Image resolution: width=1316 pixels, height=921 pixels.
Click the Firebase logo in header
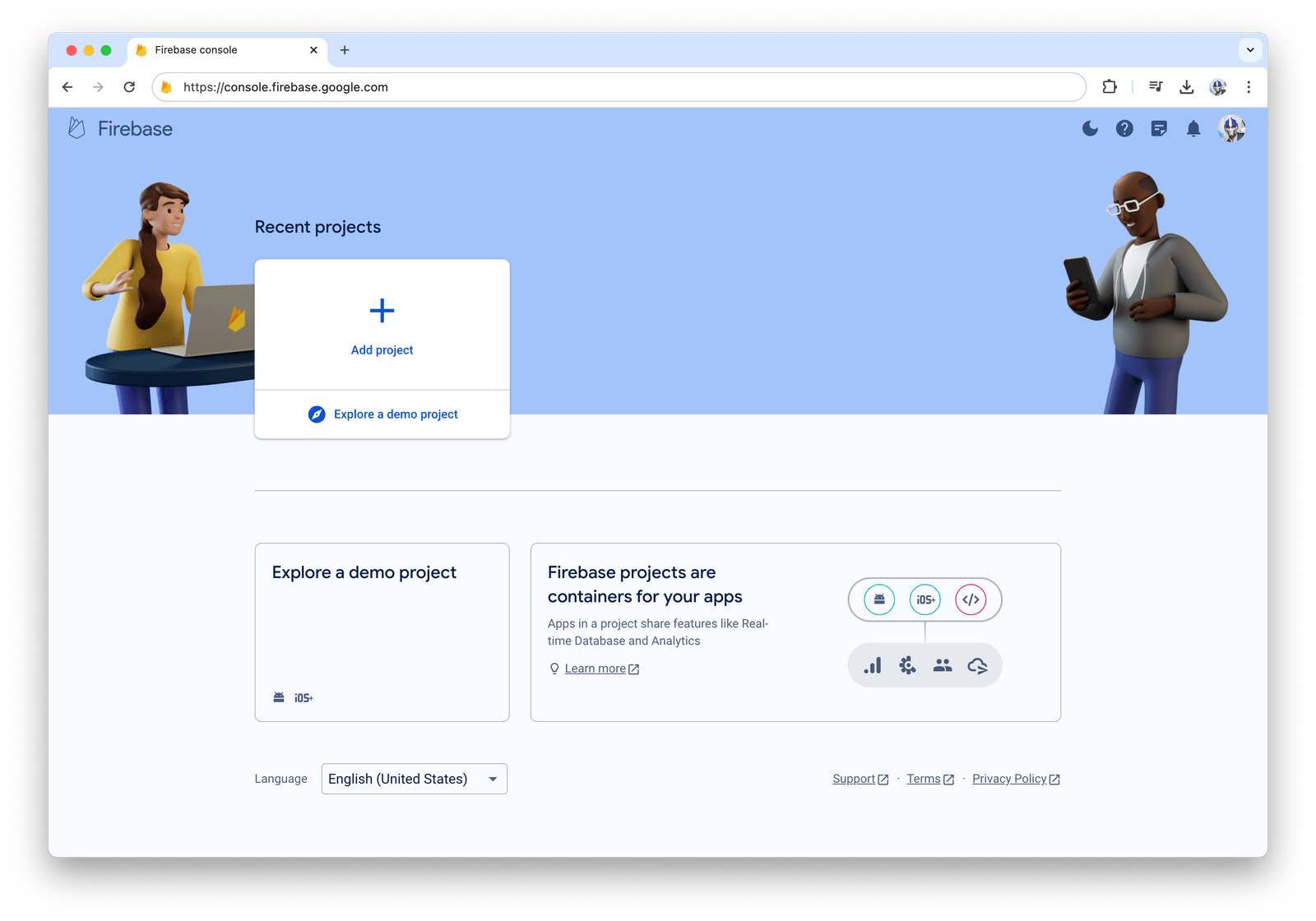point(120,128)
